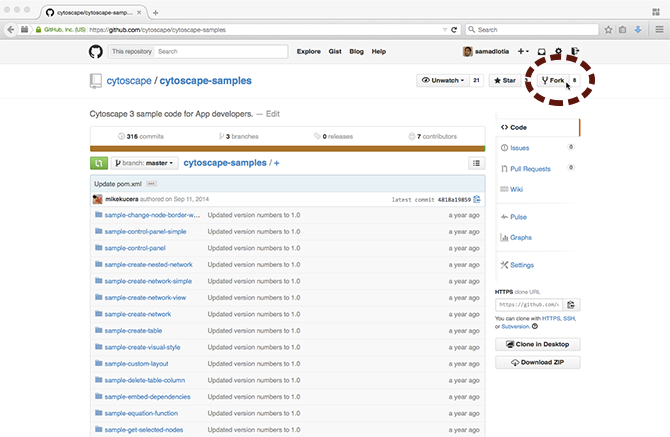The width and height of the screenshot is (670, 437).
Task: Click the browser Search field
Action: 532,29
